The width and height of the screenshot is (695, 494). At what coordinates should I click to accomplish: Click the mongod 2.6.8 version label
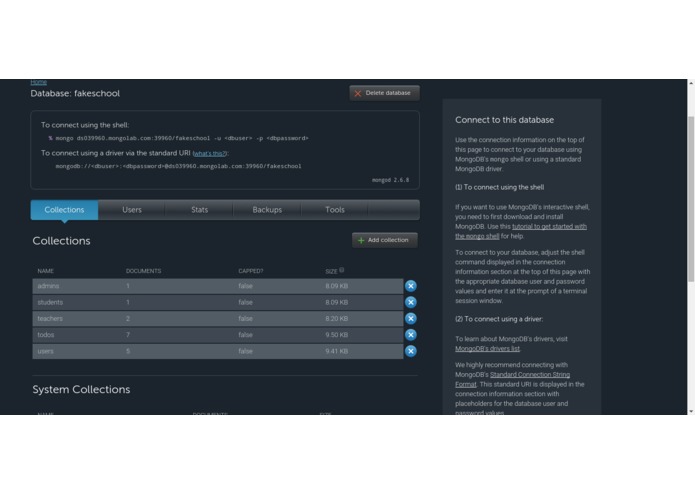(390, 180)
